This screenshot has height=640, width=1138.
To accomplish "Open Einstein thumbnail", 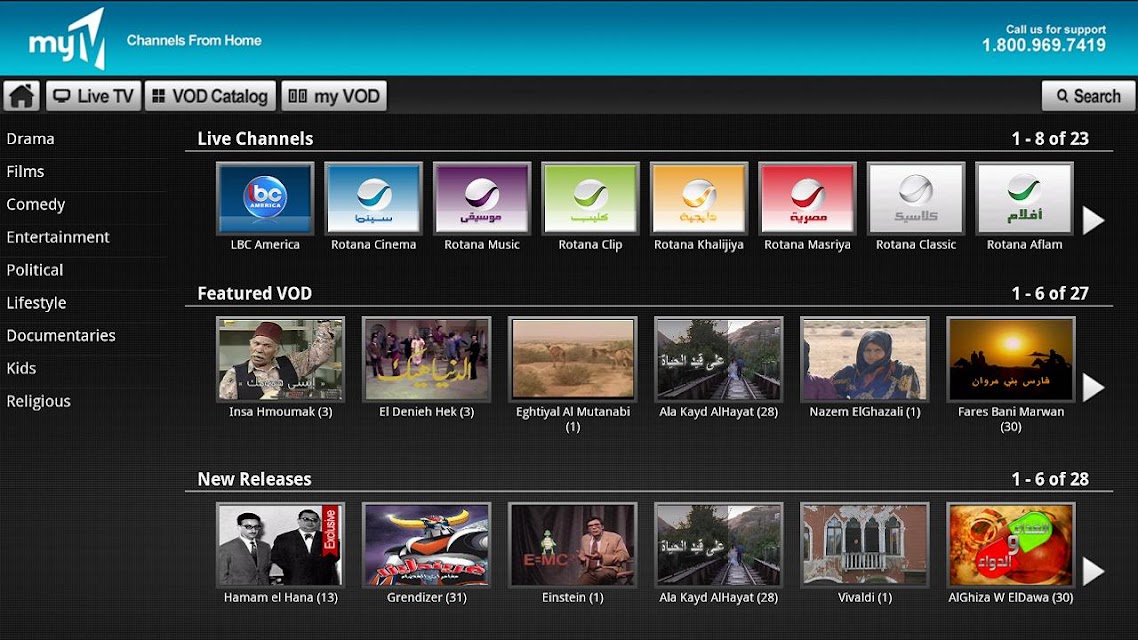I will coord(573,545).
